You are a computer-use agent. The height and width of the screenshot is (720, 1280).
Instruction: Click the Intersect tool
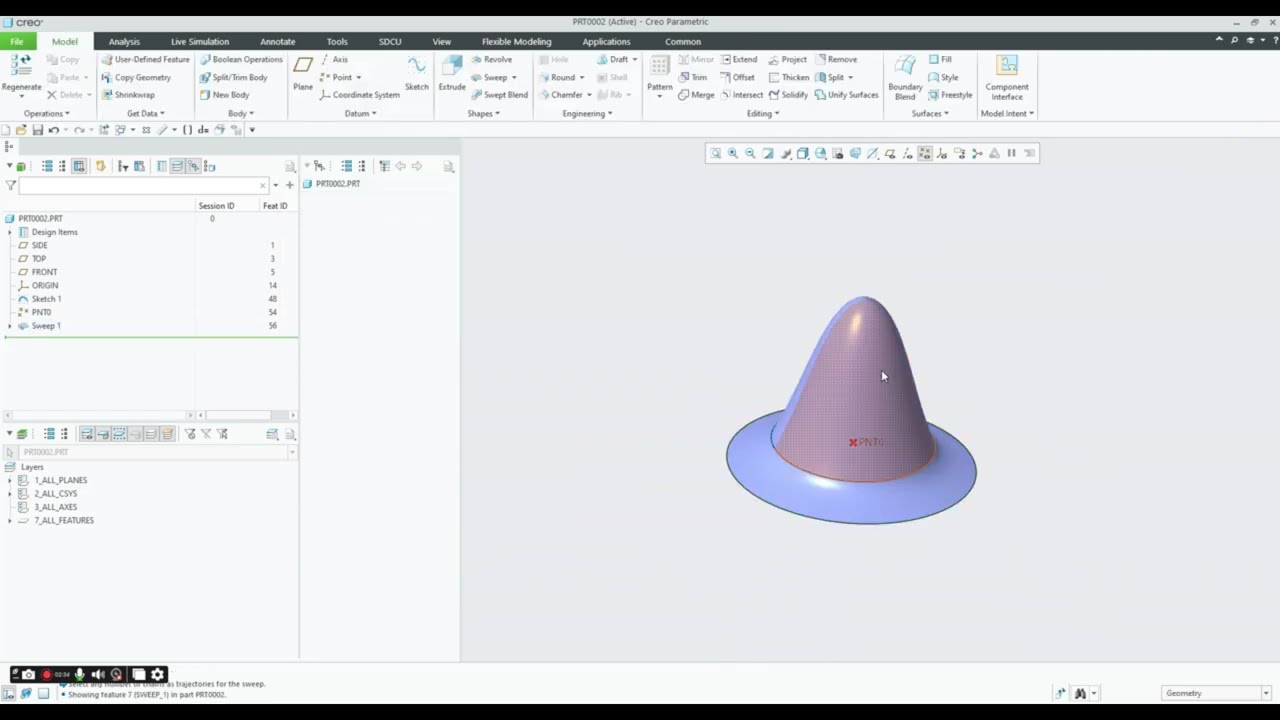[742, 95]
